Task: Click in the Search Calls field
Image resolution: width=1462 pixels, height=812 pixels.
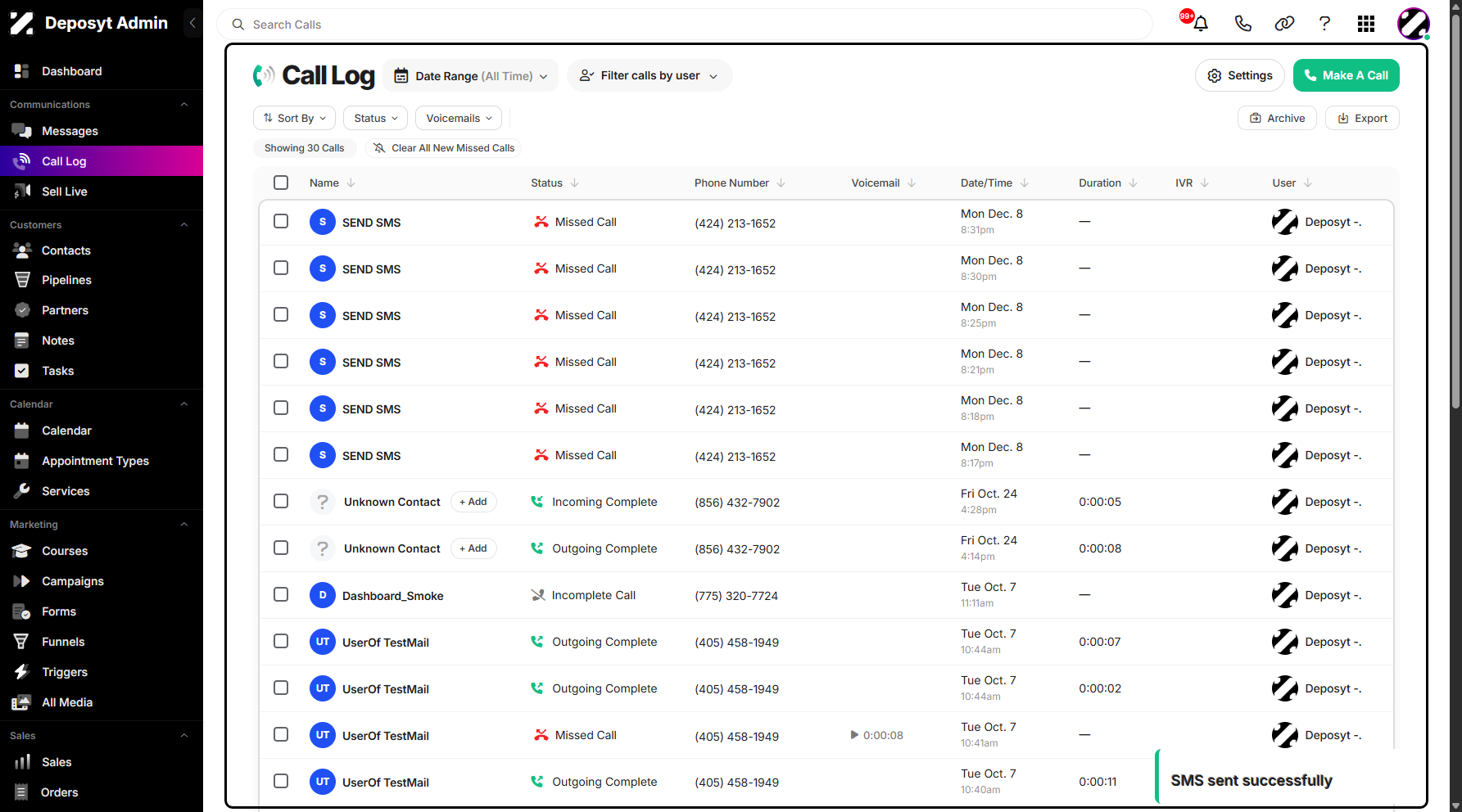Action: (685, 25)
